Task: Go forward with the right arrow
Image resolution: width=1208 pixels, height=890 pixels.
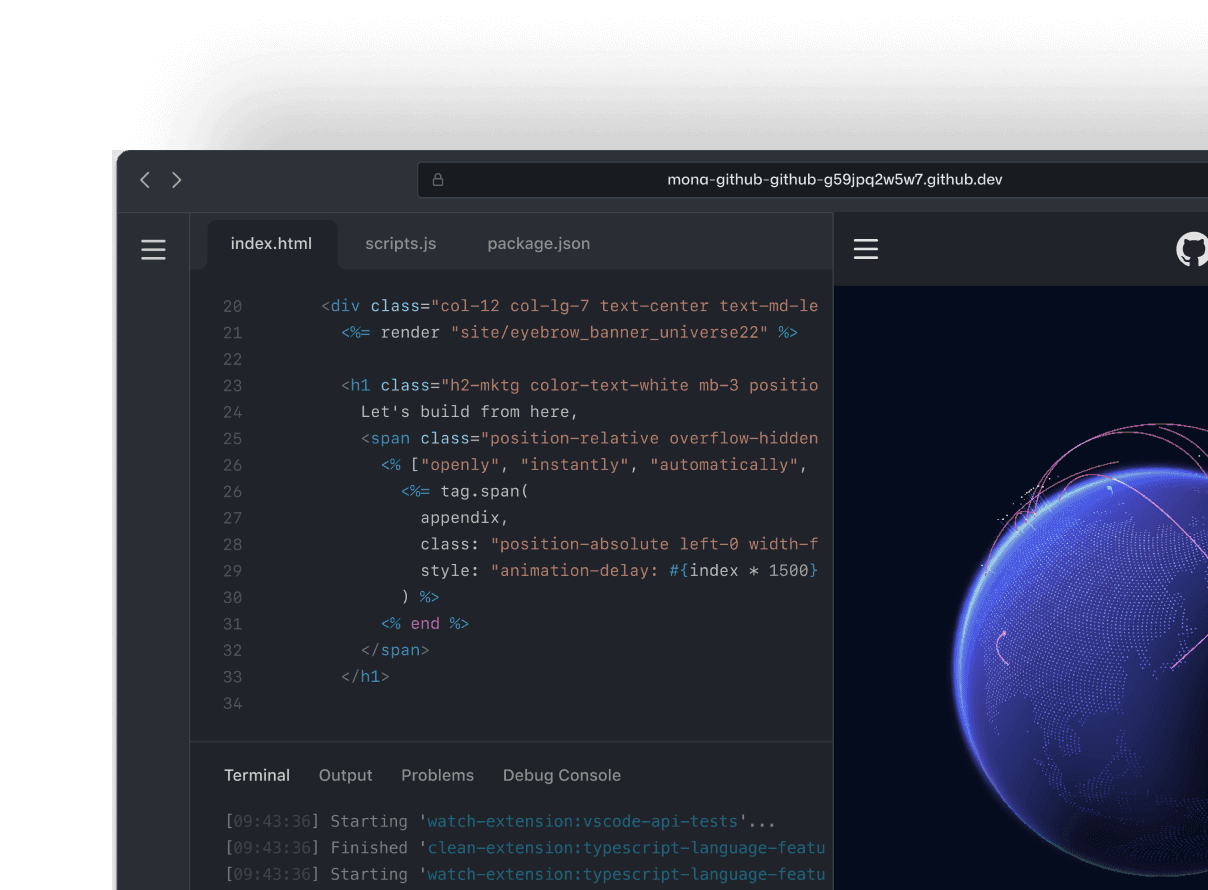Action: pos(177,180)
